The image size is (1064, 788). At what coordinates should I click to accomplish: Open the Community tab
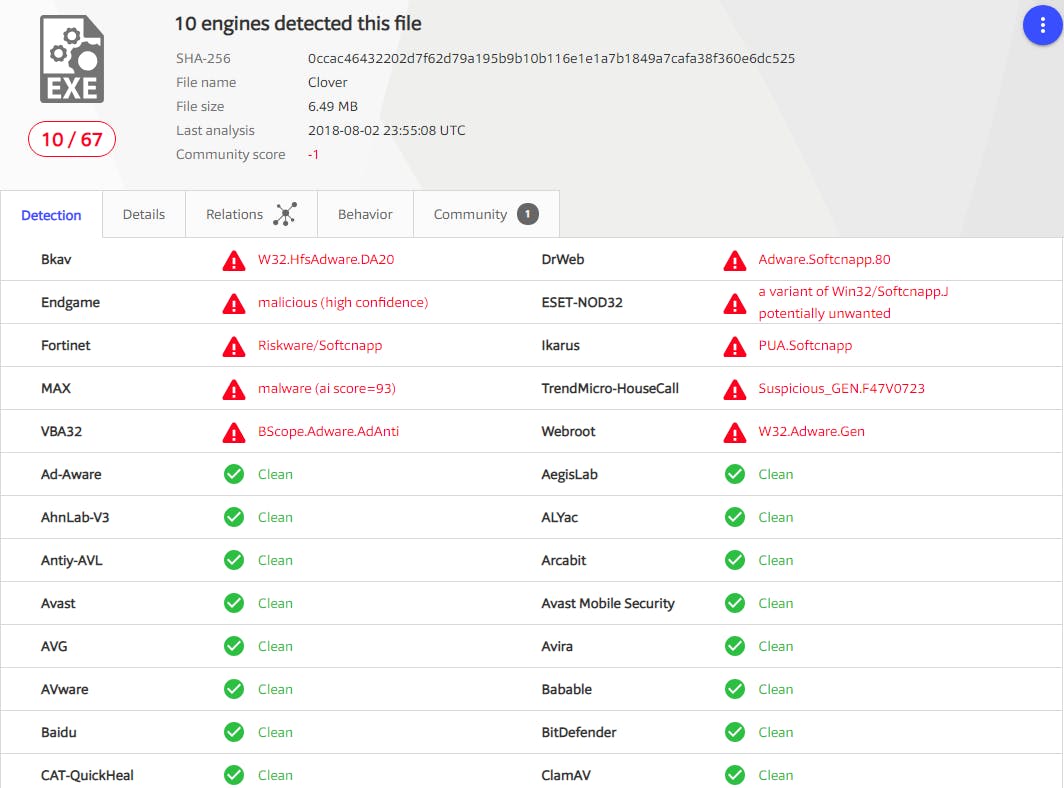click(470, 214)
